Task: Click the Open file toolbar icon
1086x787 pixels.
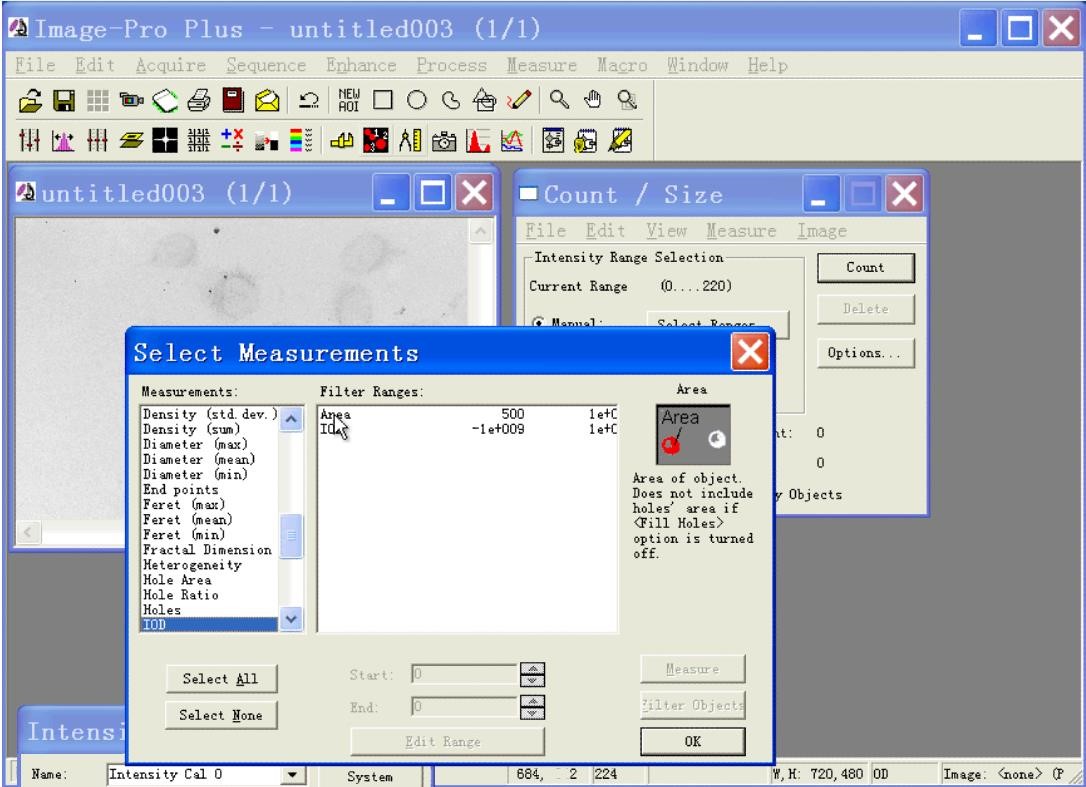Action: click(30, 101)
